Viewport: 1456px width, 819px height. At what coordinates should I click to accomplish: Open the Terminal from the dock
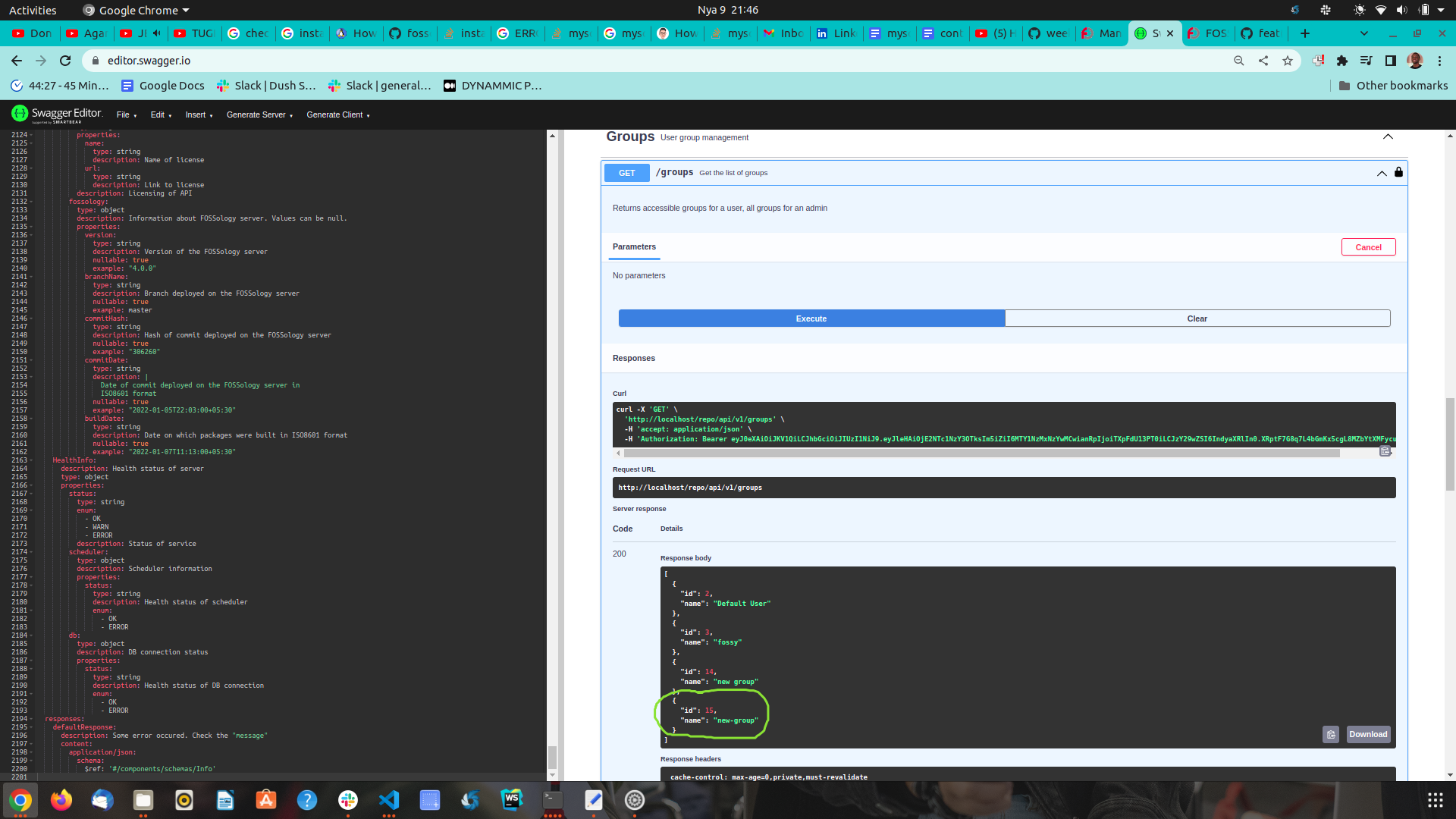(553, 800)
